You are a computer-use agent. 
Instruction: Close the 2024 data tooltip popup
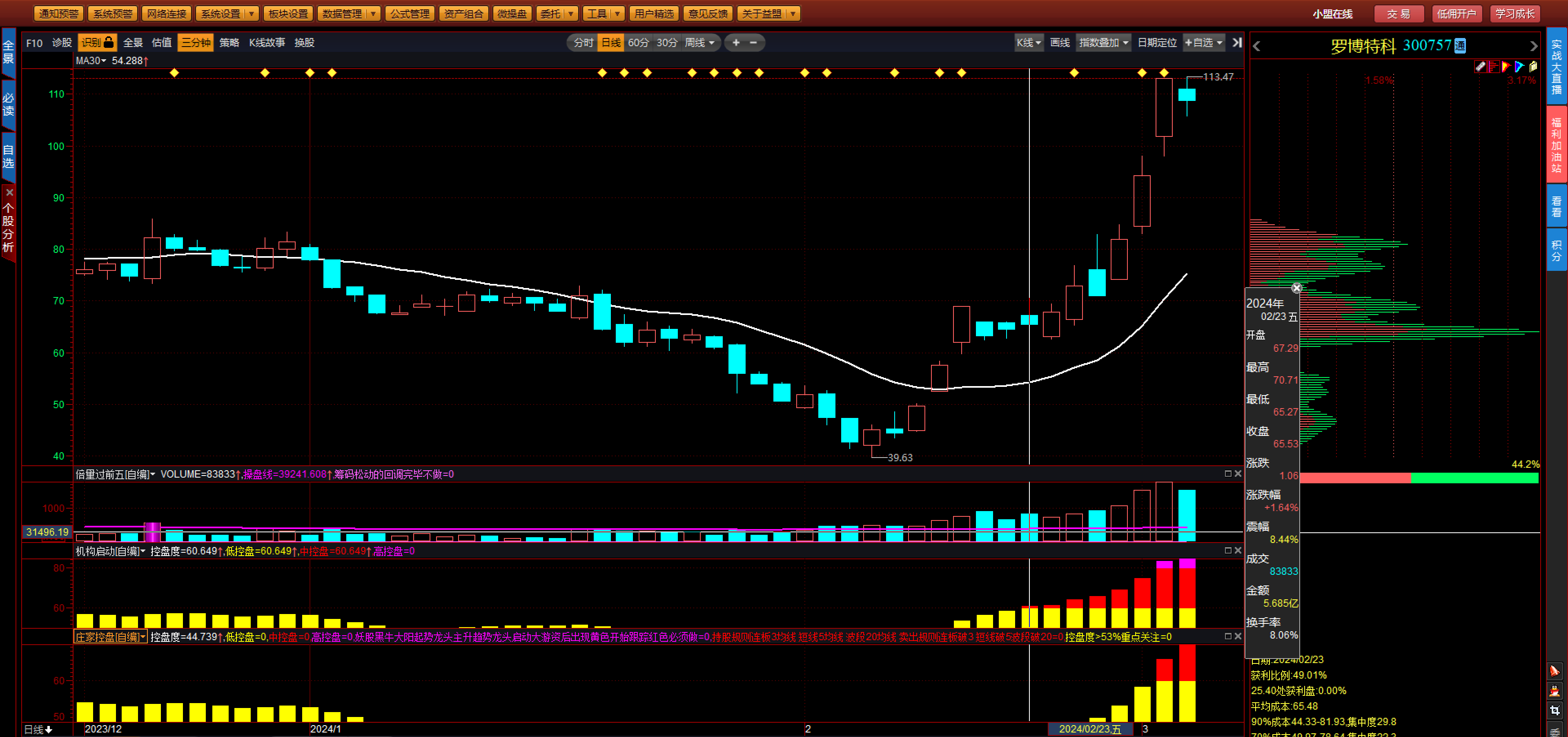pyautogui.click(x=1296, y=288)
